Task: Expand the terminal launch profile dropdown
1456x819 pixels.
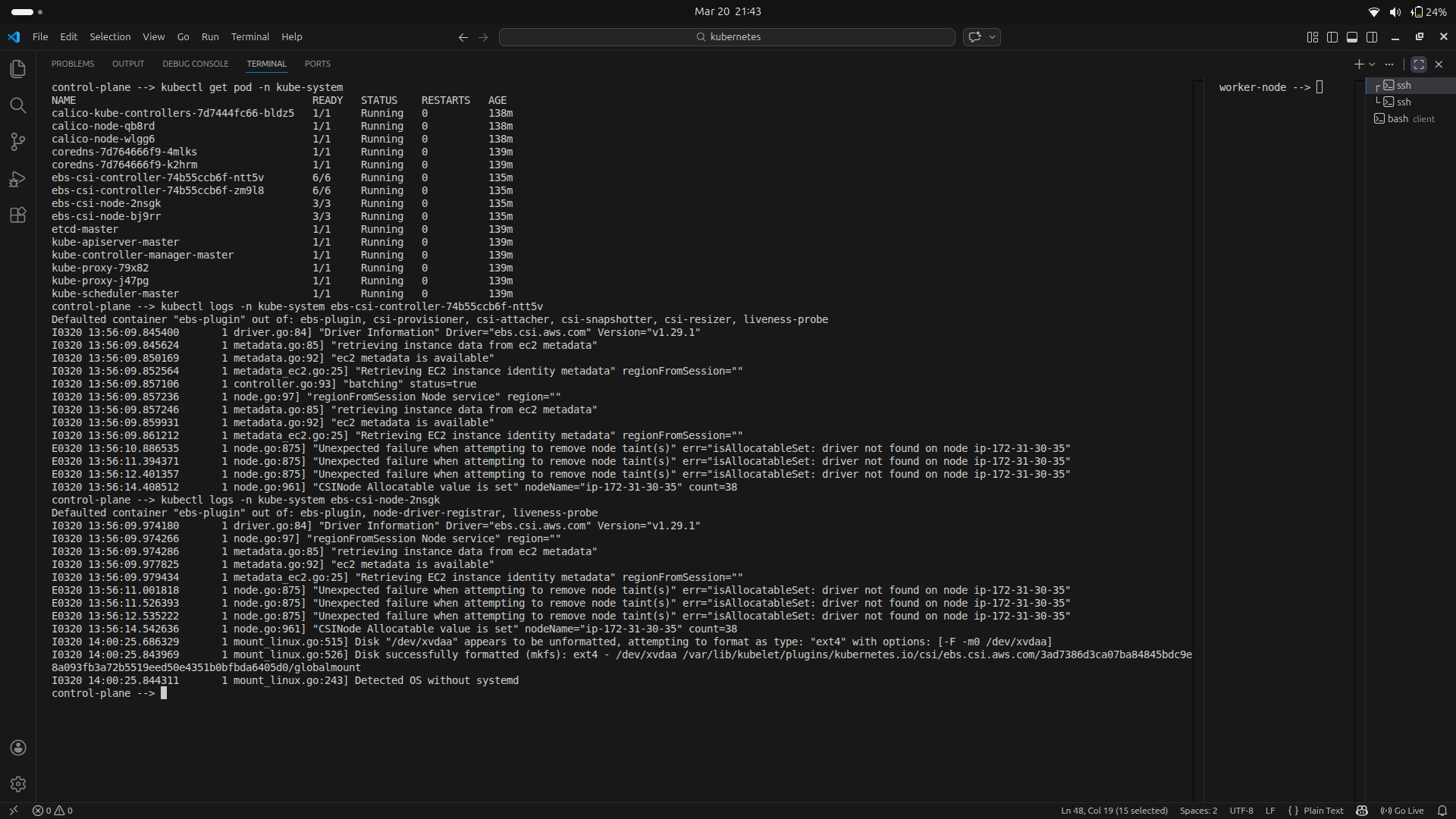Action: [x=1372, y=64]
